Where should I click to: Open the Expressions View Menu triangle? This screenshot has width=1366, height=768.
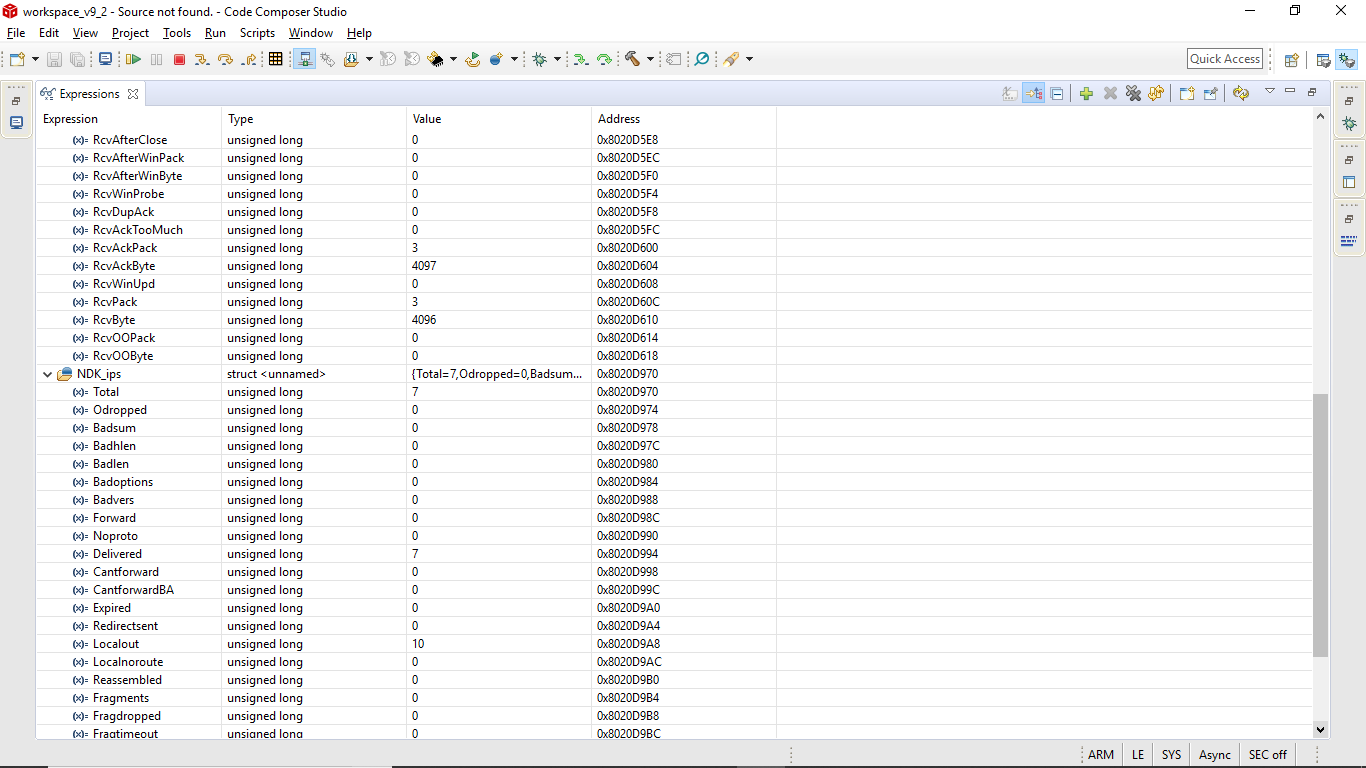(1270, 92)
